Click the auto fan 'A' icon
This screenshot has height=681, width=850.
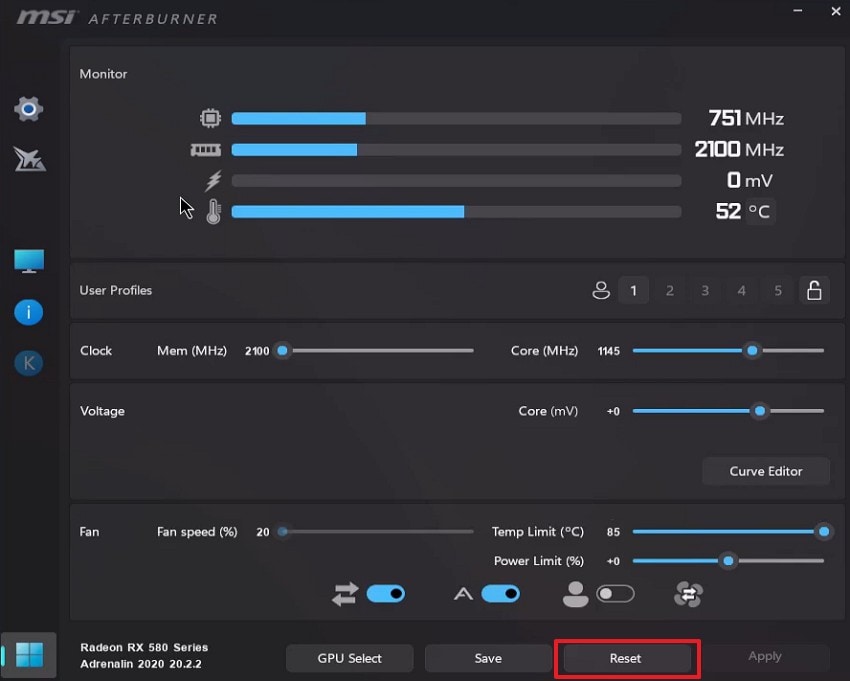coord(463,594)
